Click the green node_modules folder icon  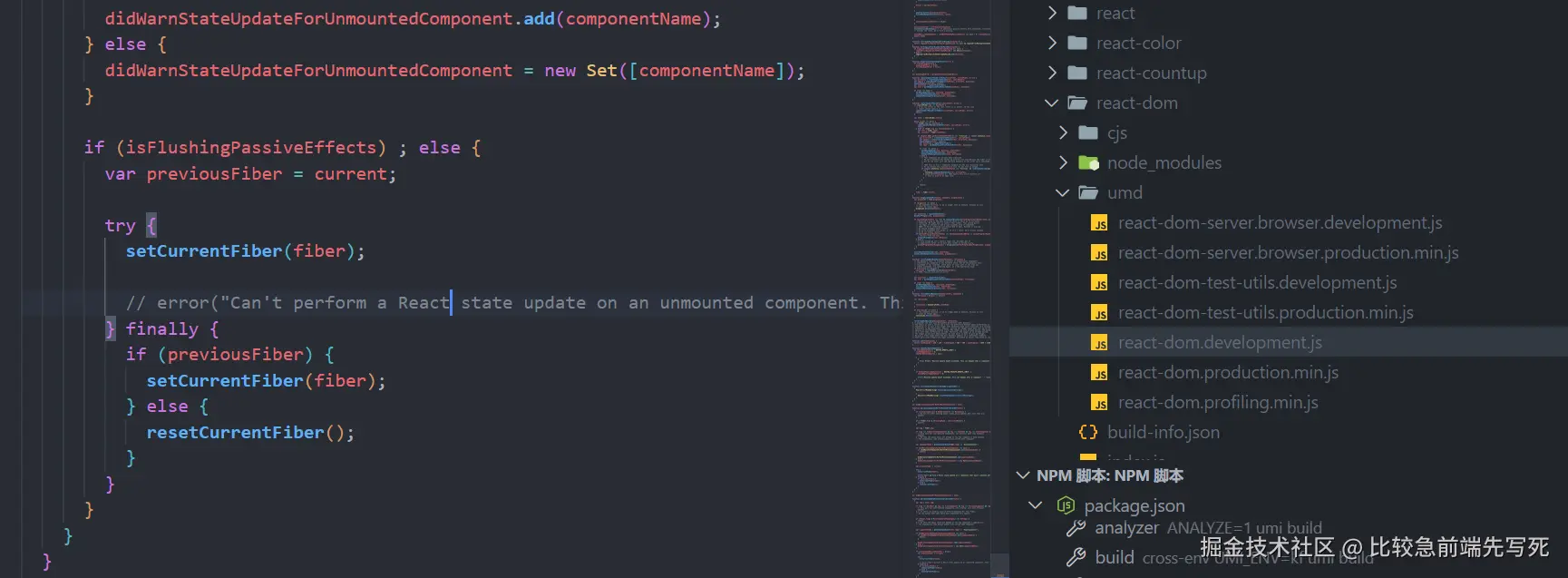(1088, 162)
